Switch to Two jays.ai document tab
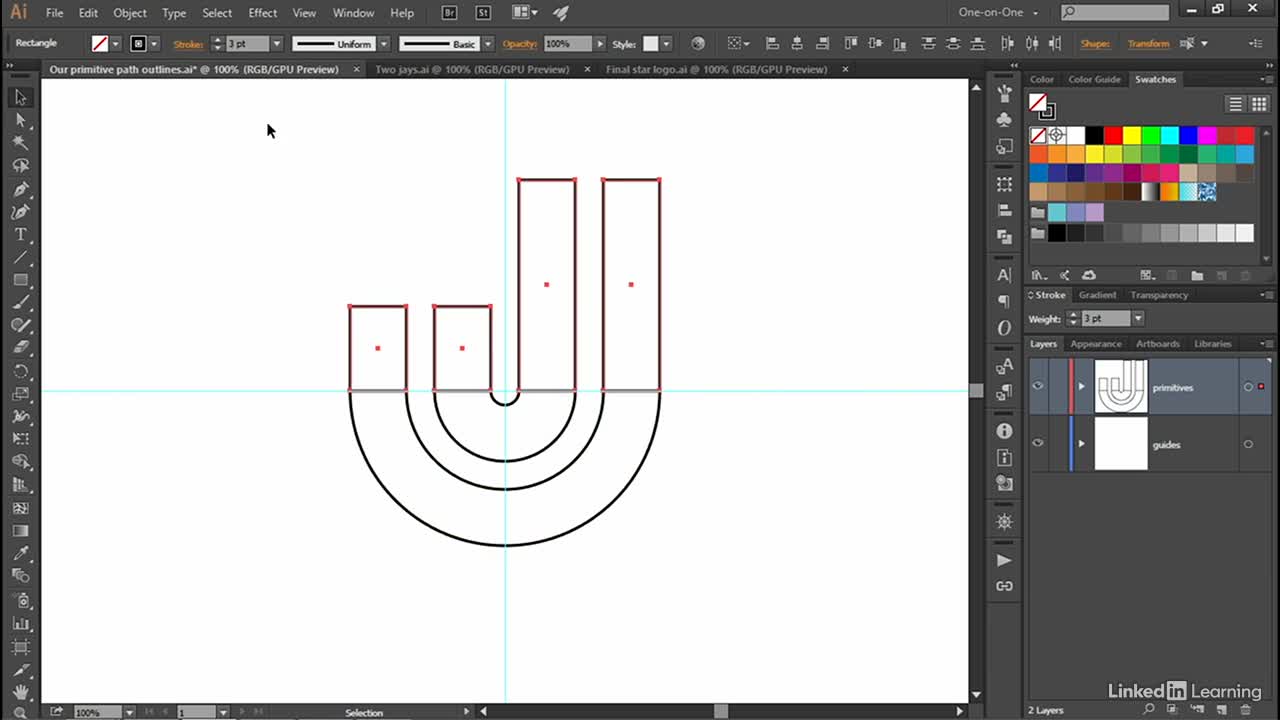 click(472, 69)
